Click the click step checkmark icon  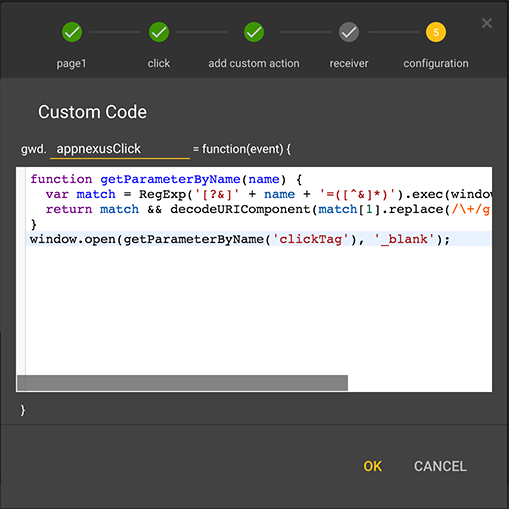[x=159, y=32]
